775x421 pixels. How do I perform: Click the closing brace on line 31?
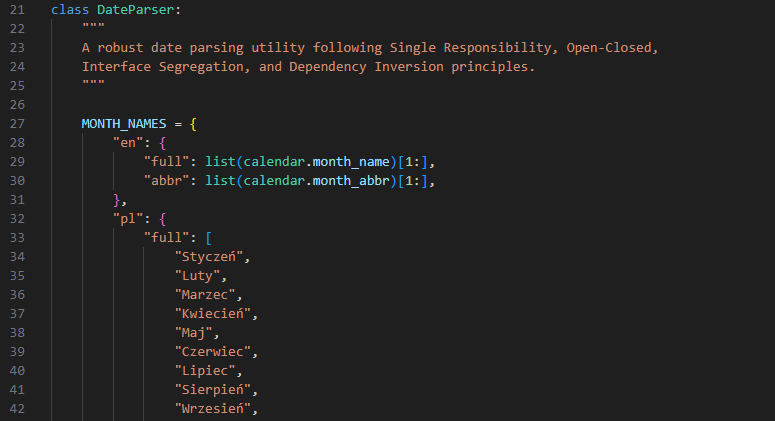(117, 200)
